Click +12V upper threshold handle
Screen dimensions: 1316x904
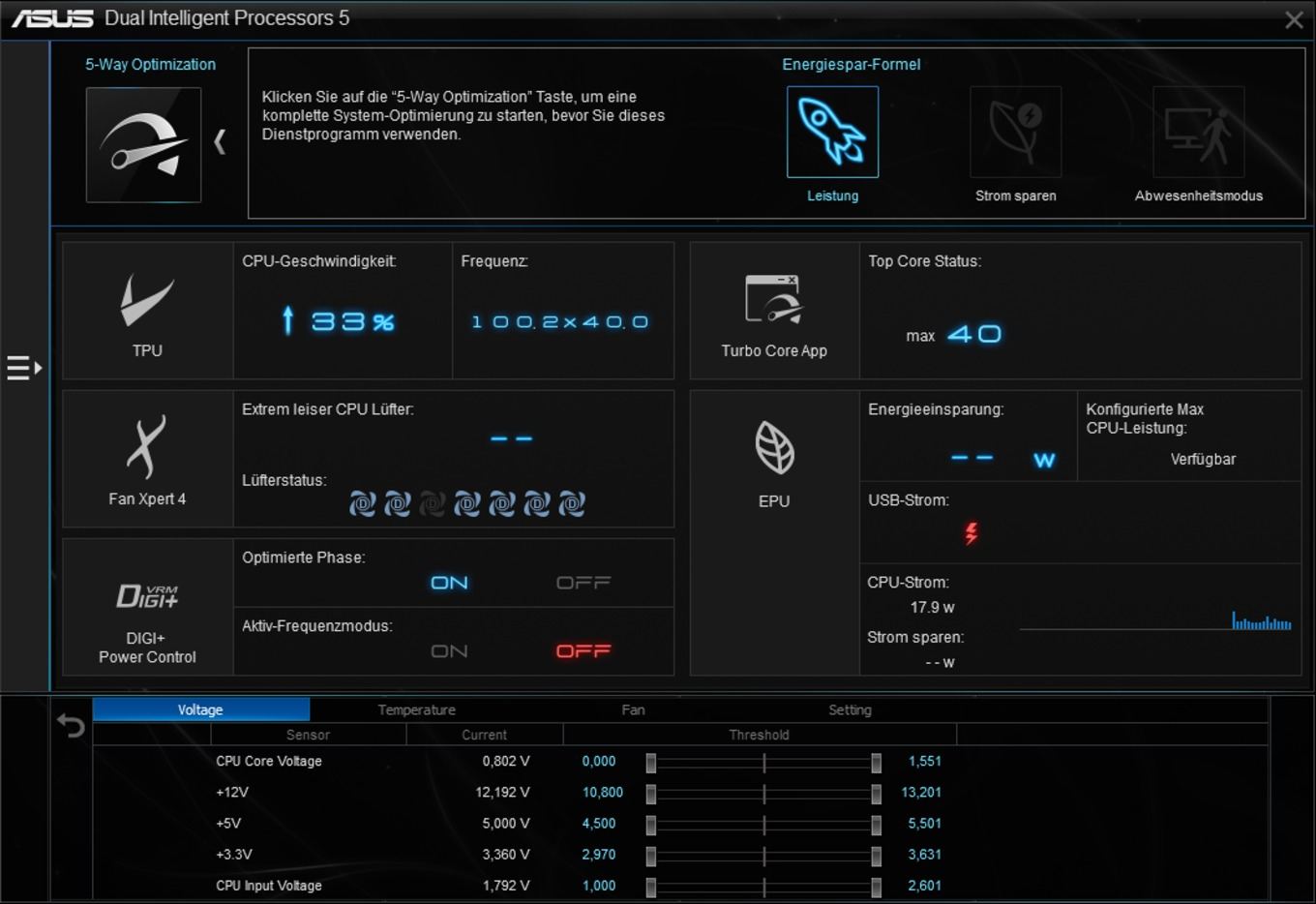click(x=876, y=794)
